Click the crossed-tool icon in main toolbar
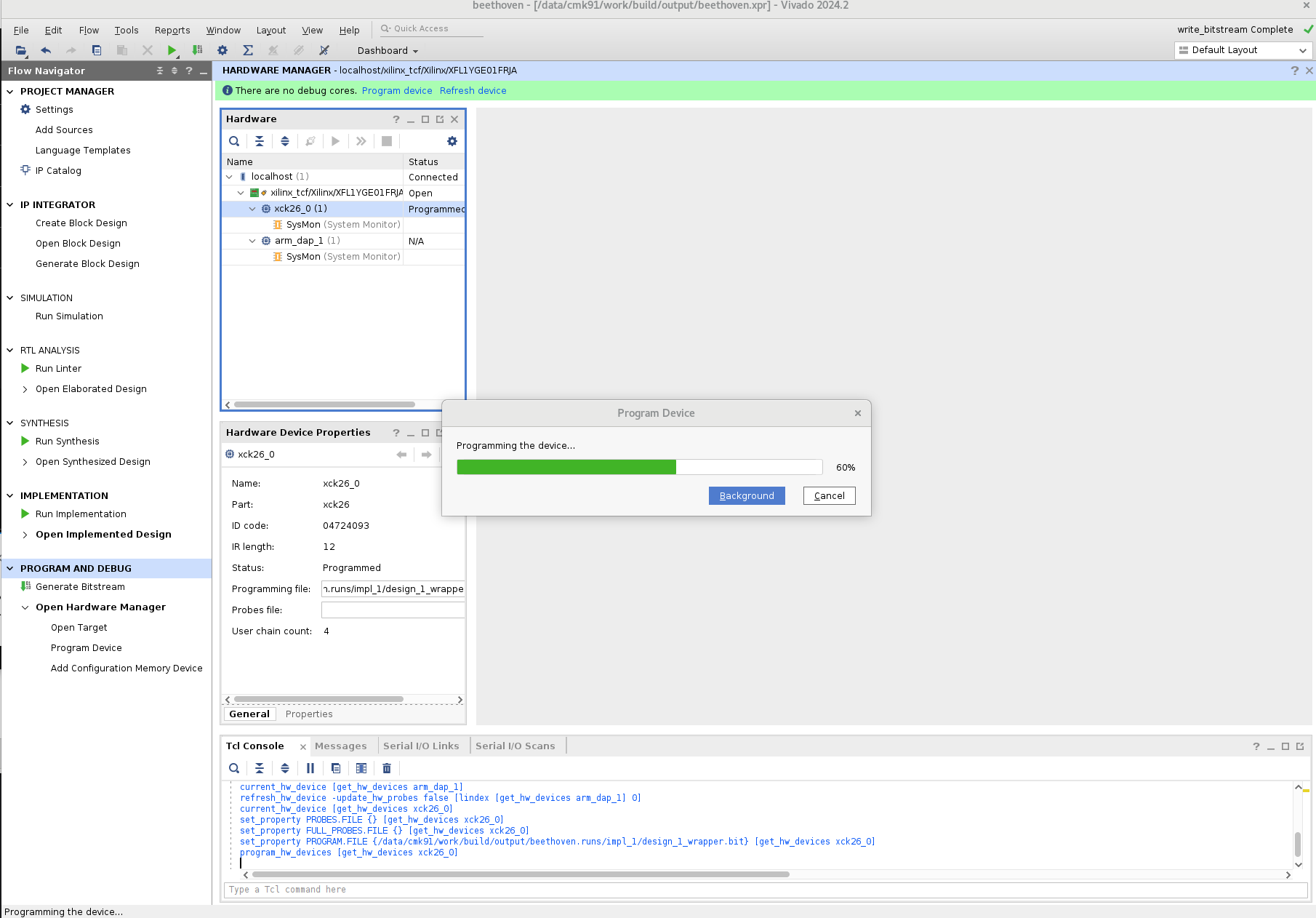This screenshot has width=1316, height=918. point(324,50)
